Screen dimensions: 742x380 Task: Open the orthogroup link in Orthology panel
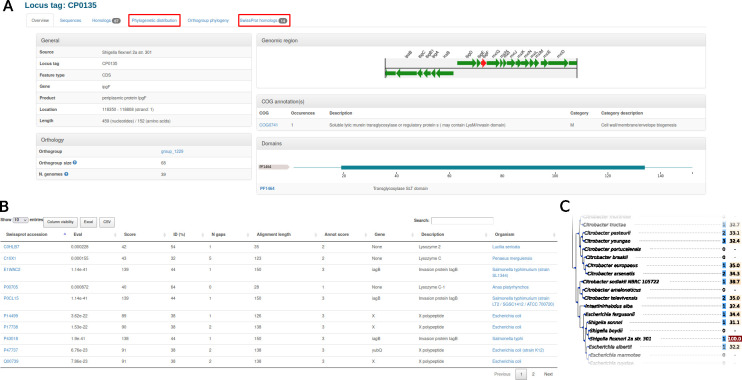pyautogui.click(x=172, y=151)
